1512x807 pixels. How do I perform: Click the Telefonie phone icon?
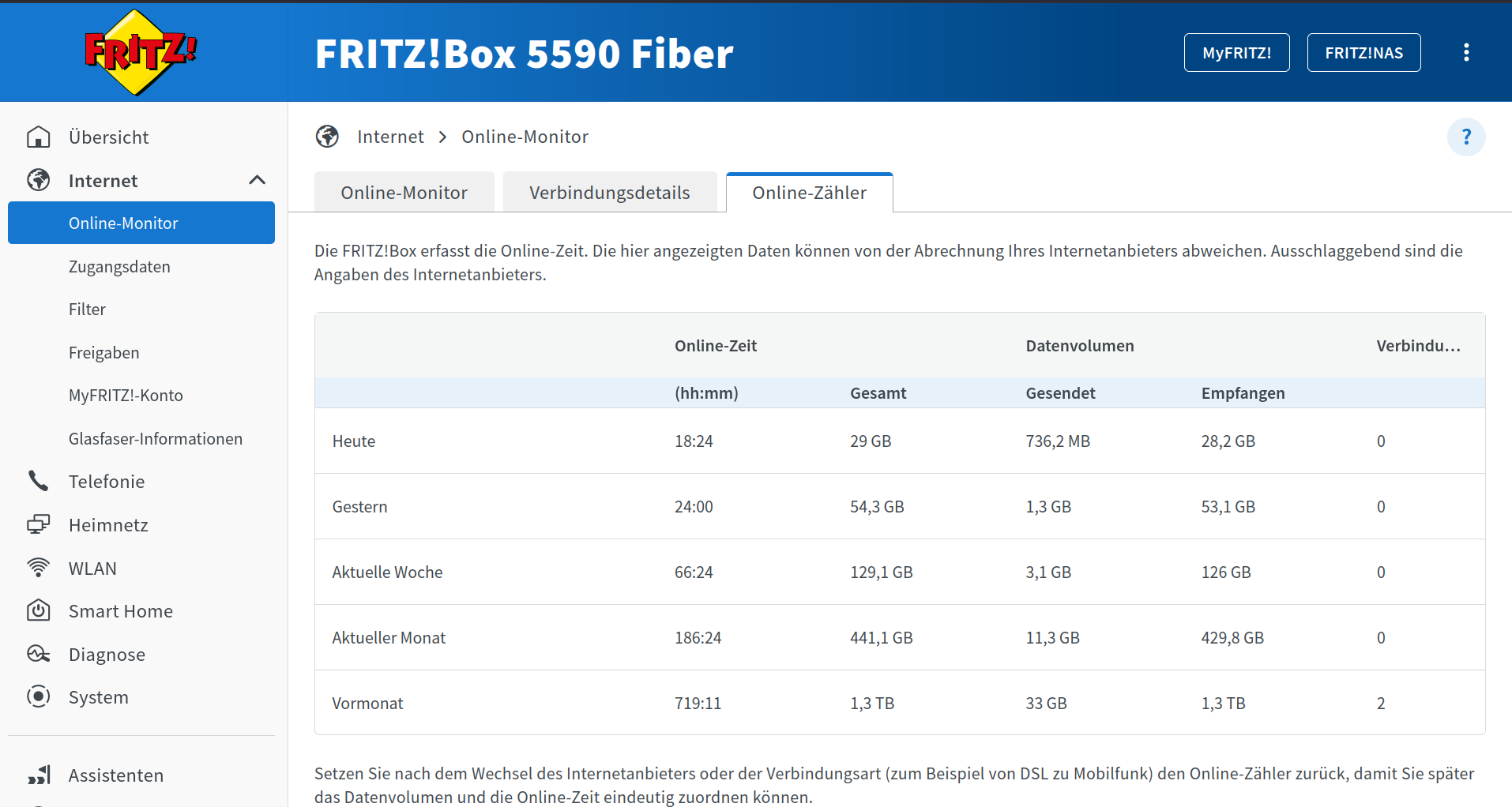click(x=38, y=481)
